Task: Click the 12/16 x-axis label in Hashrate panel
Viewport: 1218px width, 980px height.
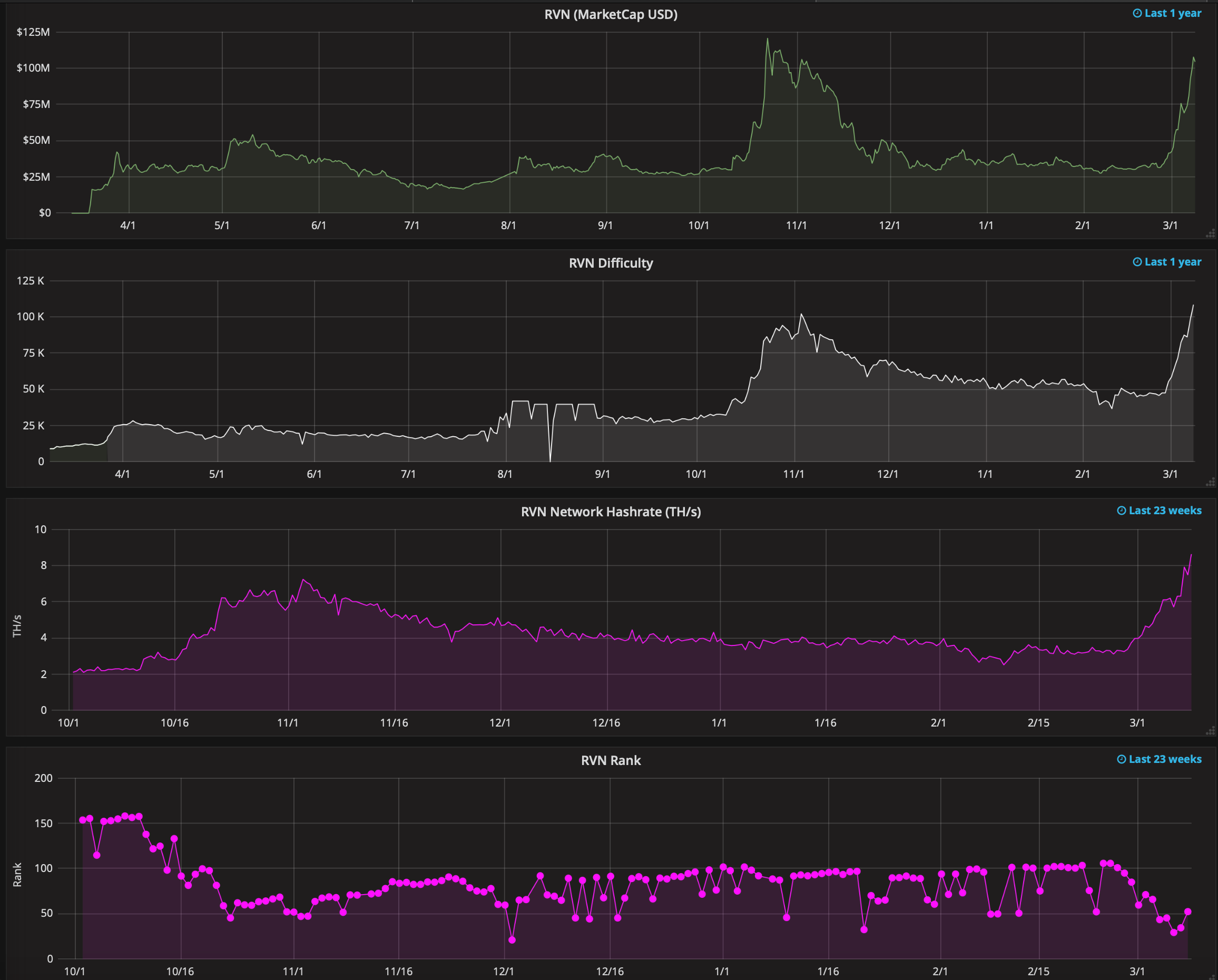Action: pos(606,723)
